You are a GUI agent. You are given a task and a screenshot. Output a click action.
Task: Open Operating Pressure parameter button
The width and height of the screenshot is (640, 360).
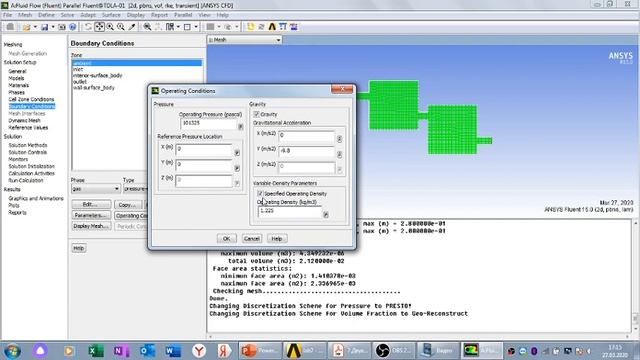pos(240,127)
